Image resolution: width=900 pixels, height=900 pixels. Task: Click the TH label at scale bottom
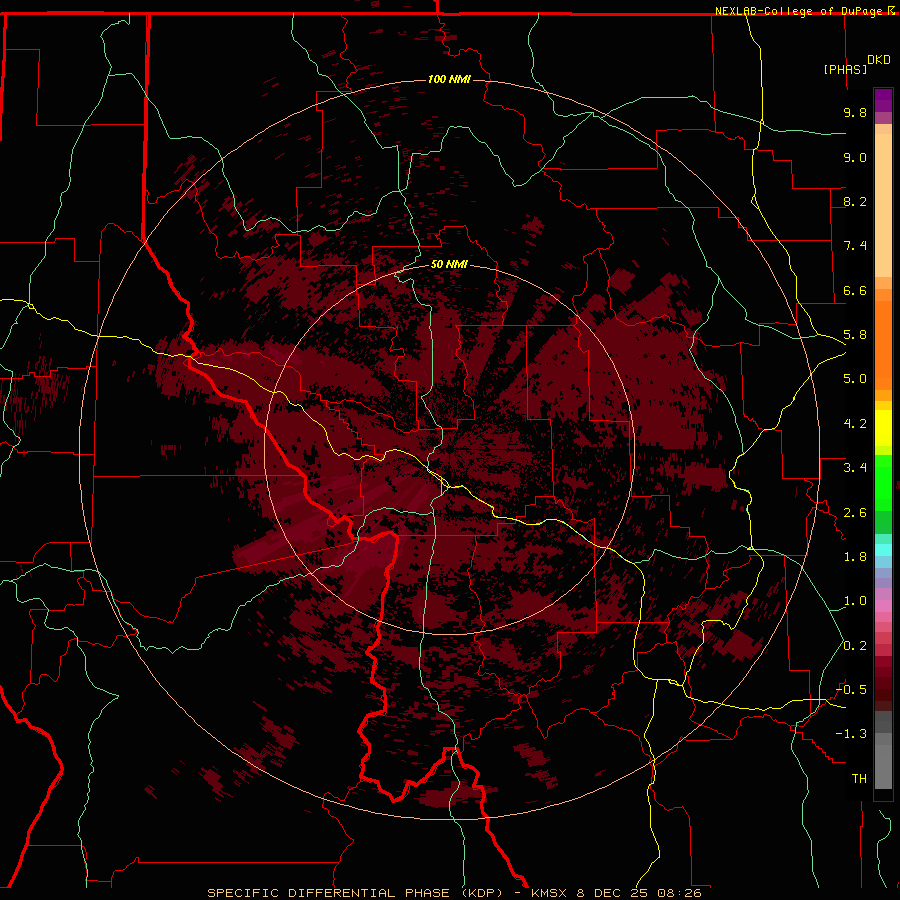tap(859, 779)
